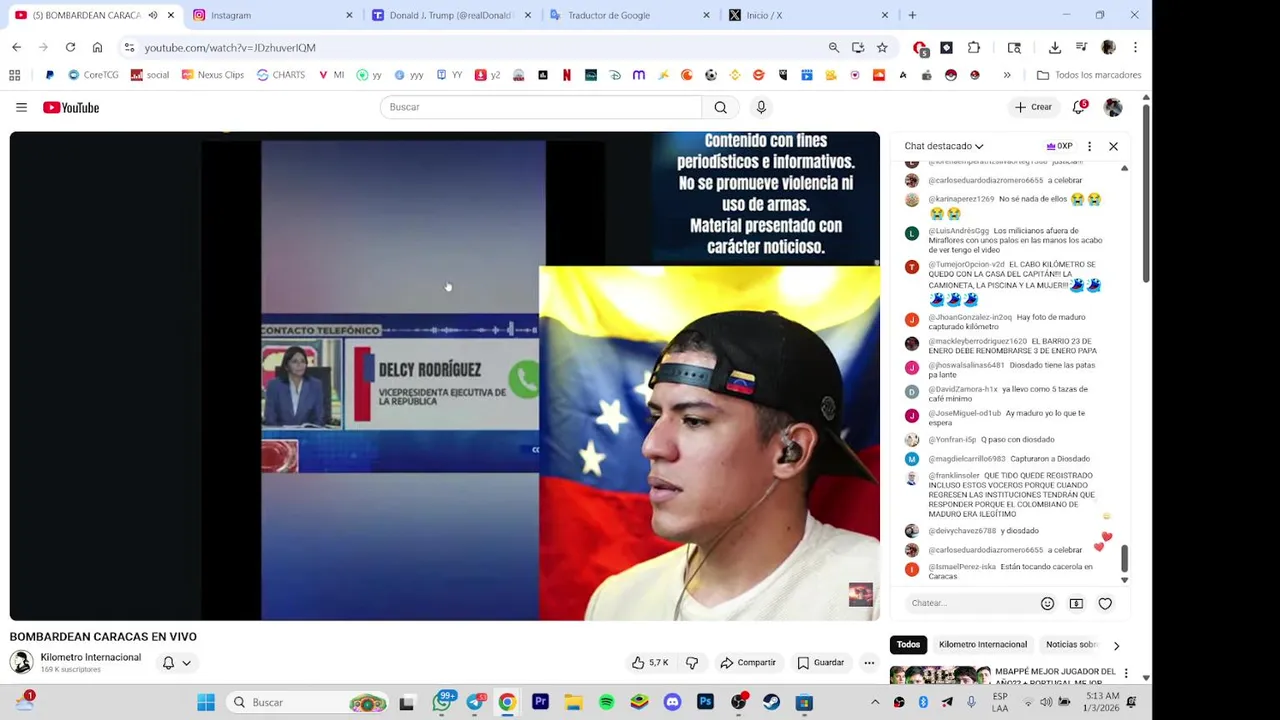Click the Compartir button
1280x720 pixels.
[748, 662]
